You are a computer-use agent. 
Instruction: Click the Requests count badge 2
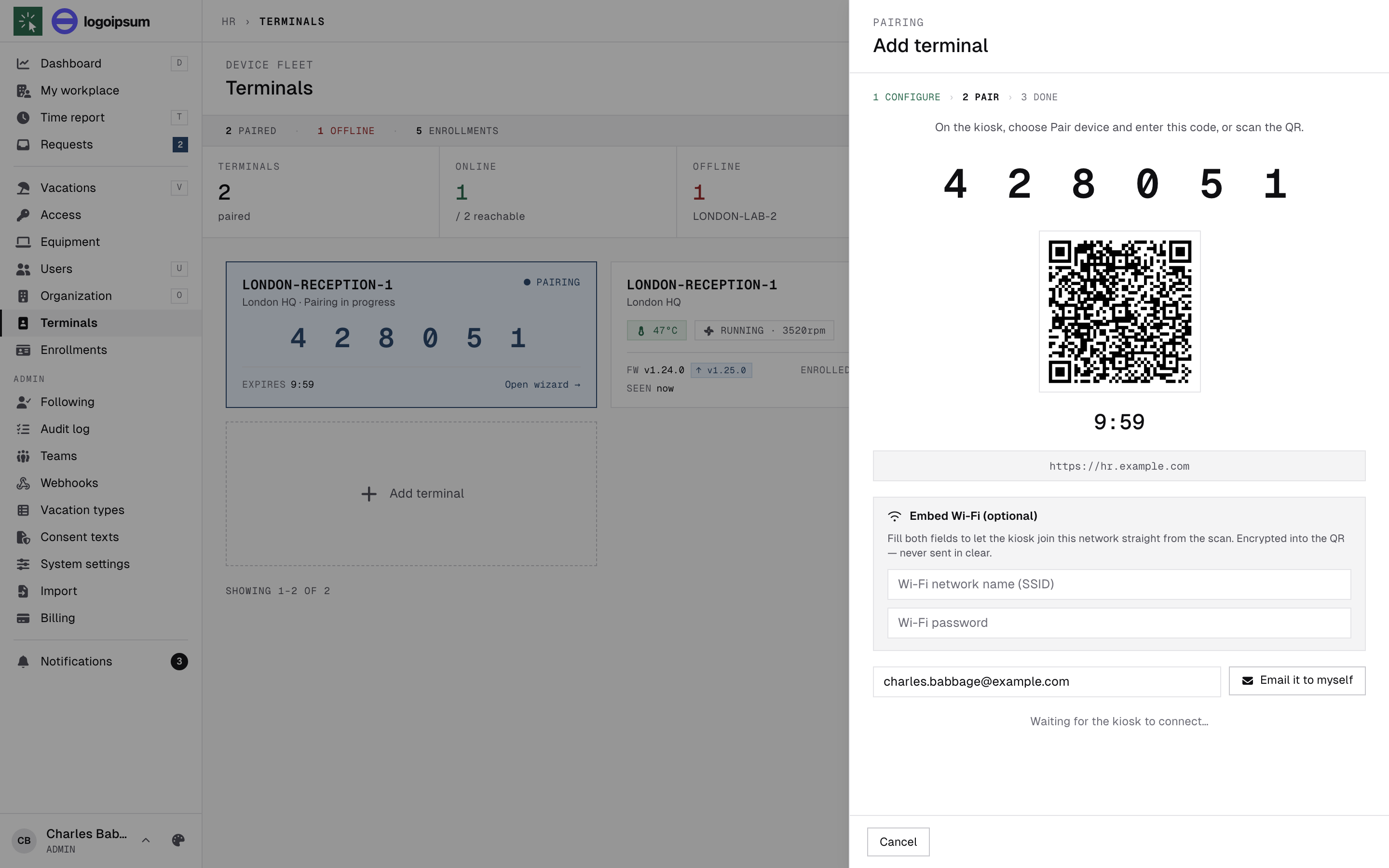179,145
